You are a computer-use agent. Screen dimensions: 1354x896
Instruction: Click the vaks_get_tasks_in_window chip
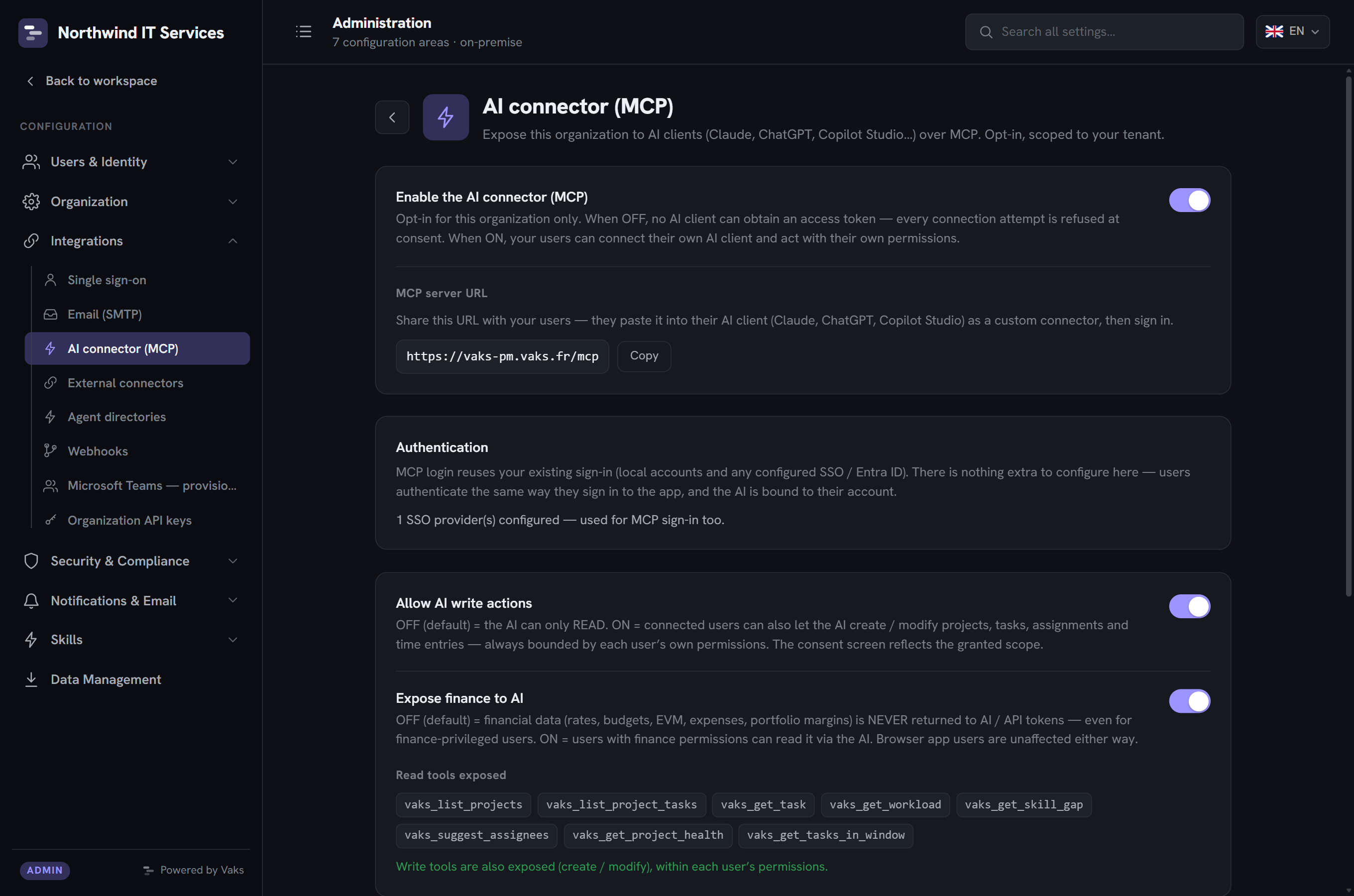click(x=825, y=835)
